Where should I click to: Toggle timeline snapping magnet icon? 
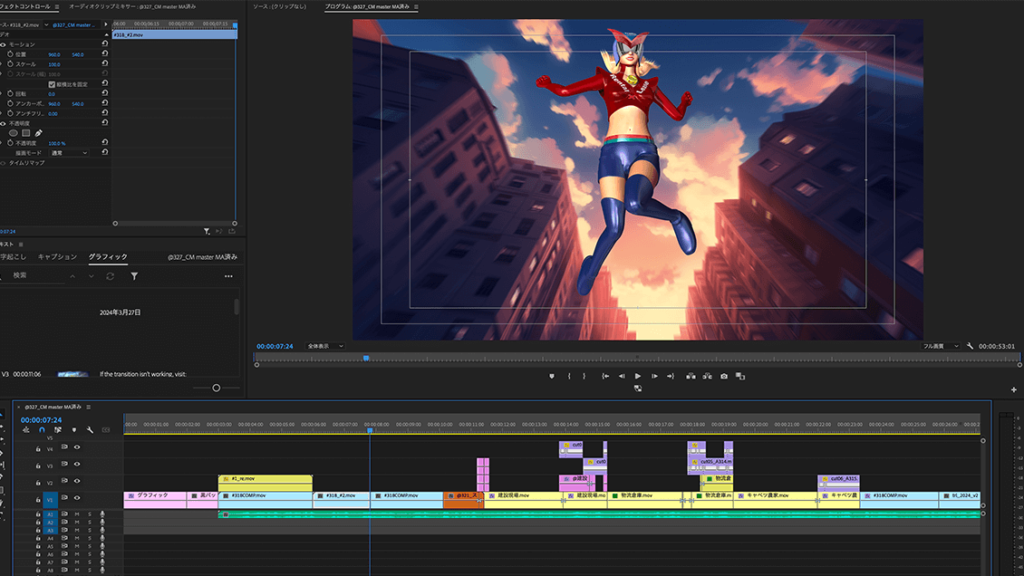coord(42,430)
